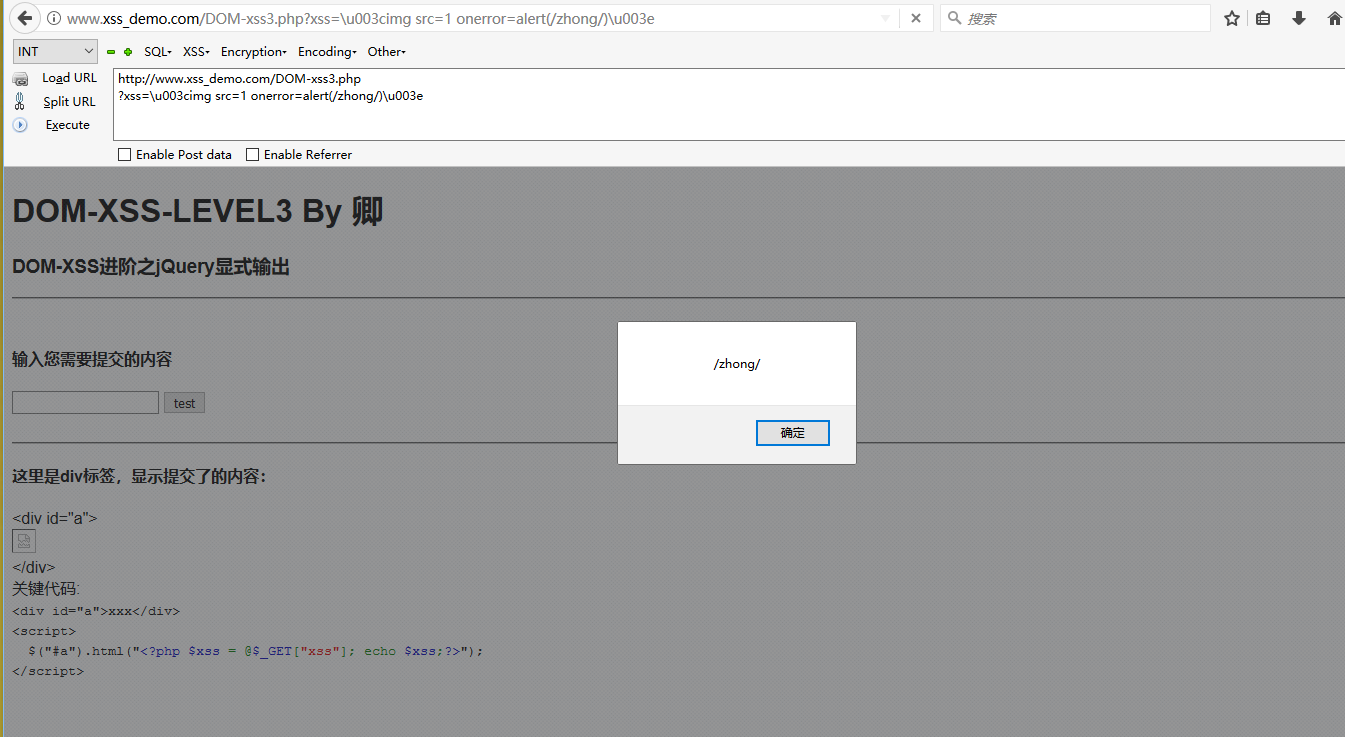Click the magnifier icon in search box
This screenshot has height=737, width=1345.
point(954,18)
